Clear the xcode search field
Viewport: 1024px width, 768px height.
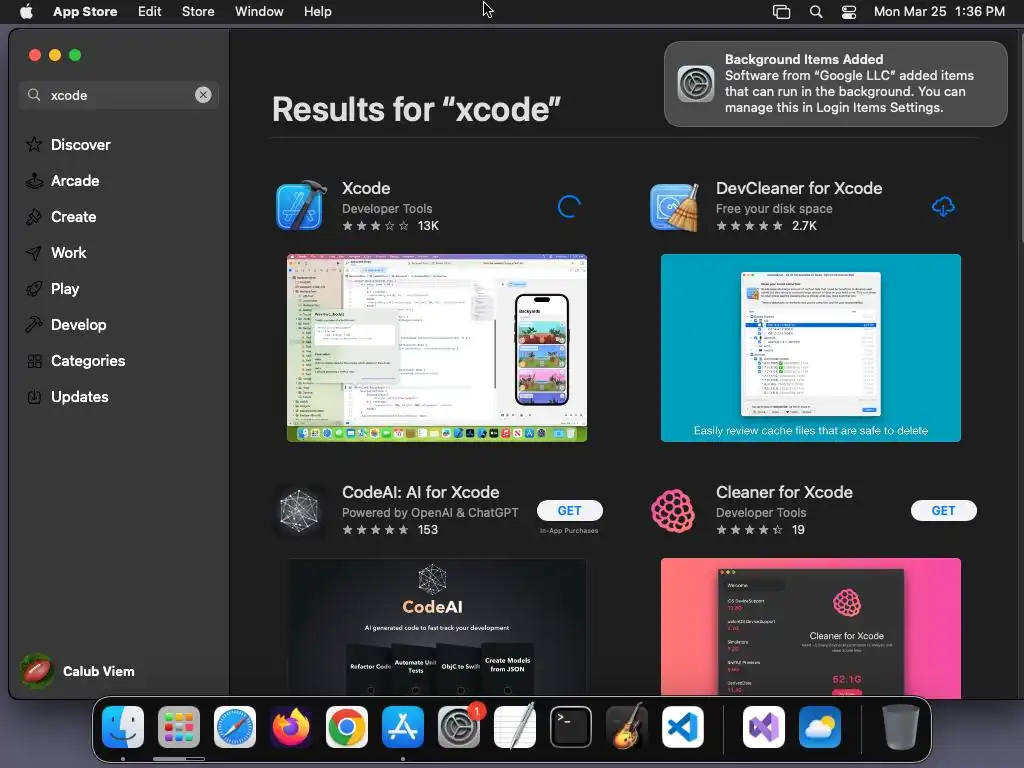click(x=203, y=95)
